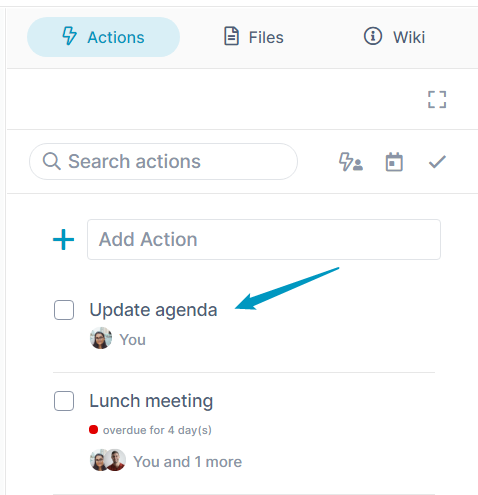Viewport: 478px width, 495px height.
Task: Check the Update agenda checkbox
Action: (x=64, y=310)
